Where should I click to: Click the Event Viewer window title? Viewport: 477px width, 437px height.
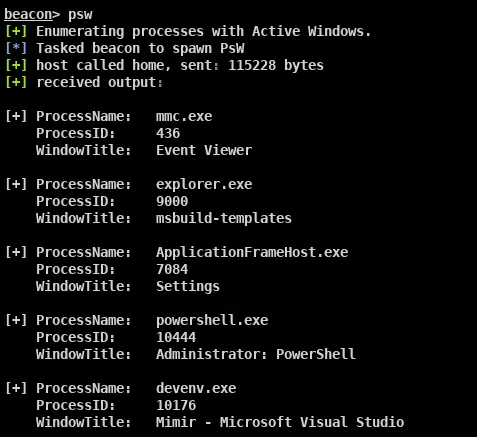pyautogui.click(x=204, y=150)
